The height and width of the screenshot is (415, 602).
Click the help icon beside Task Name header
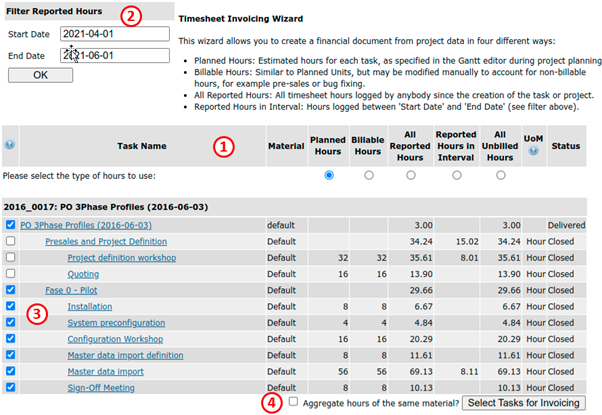[x=10, y=145]
